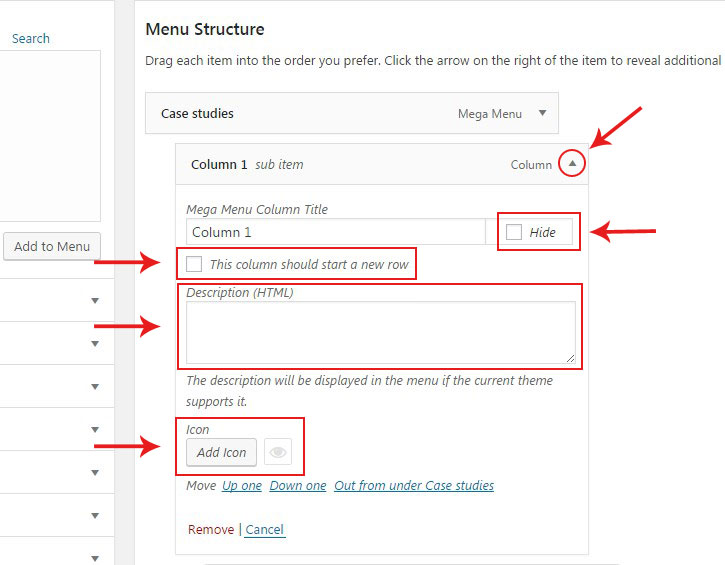Screen dimensions: 725x565
Task: Tick the Hide checkbox
Action: (x=514, y=232)
